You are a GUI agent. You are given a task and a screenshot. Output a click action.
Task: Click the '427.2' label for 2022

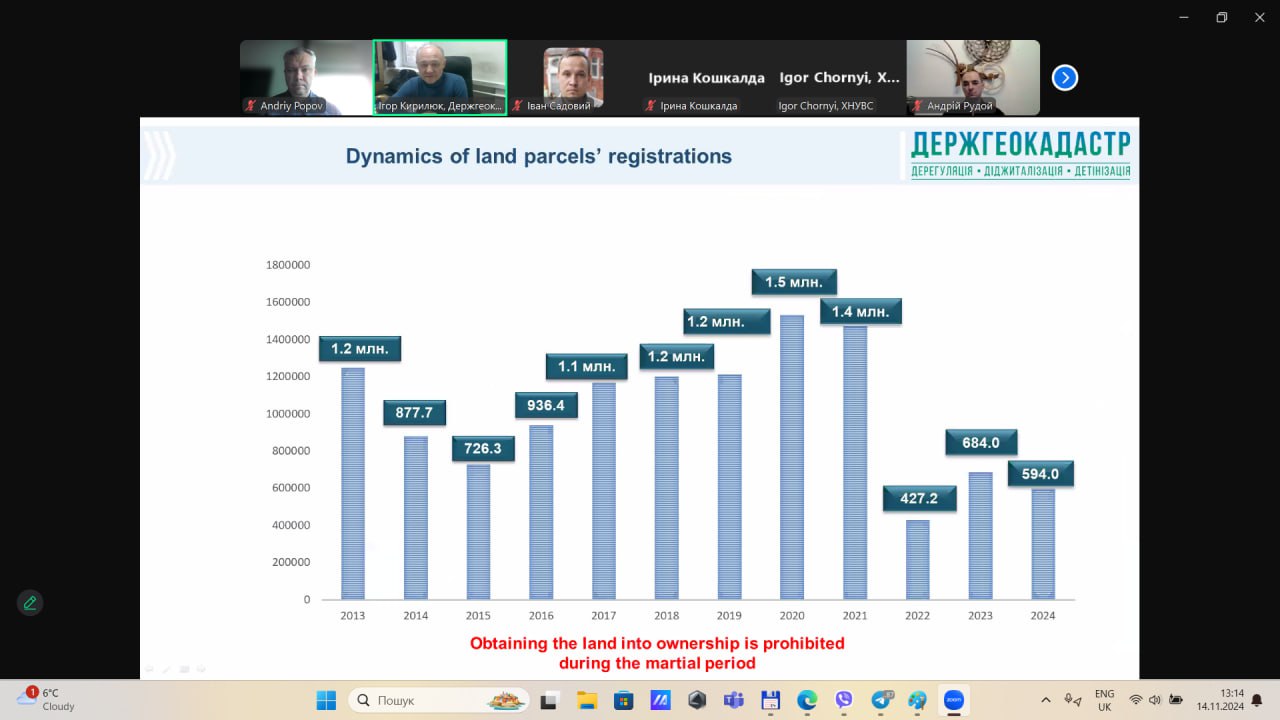pos(919,498)
